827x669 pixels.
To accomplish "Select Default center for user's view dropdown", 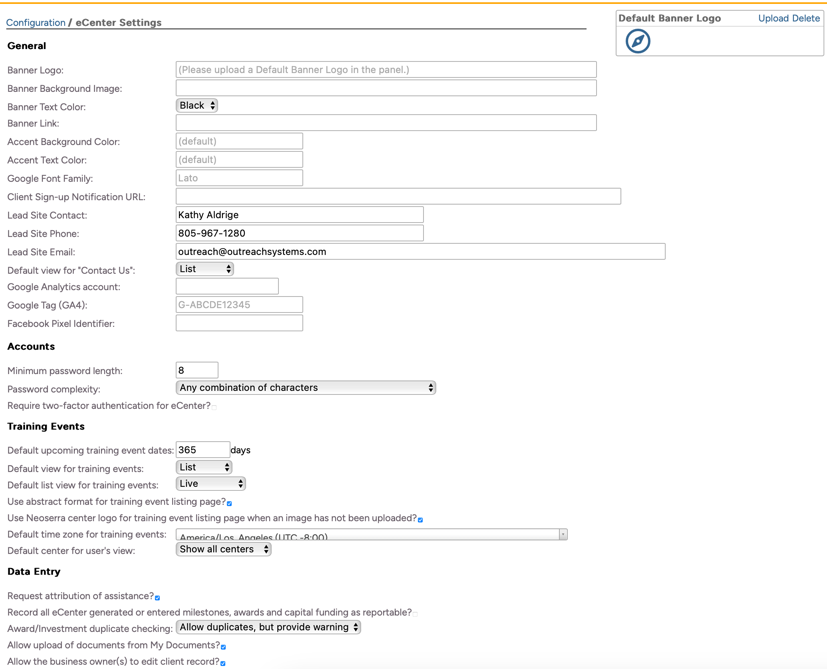I will coord(223,549).
